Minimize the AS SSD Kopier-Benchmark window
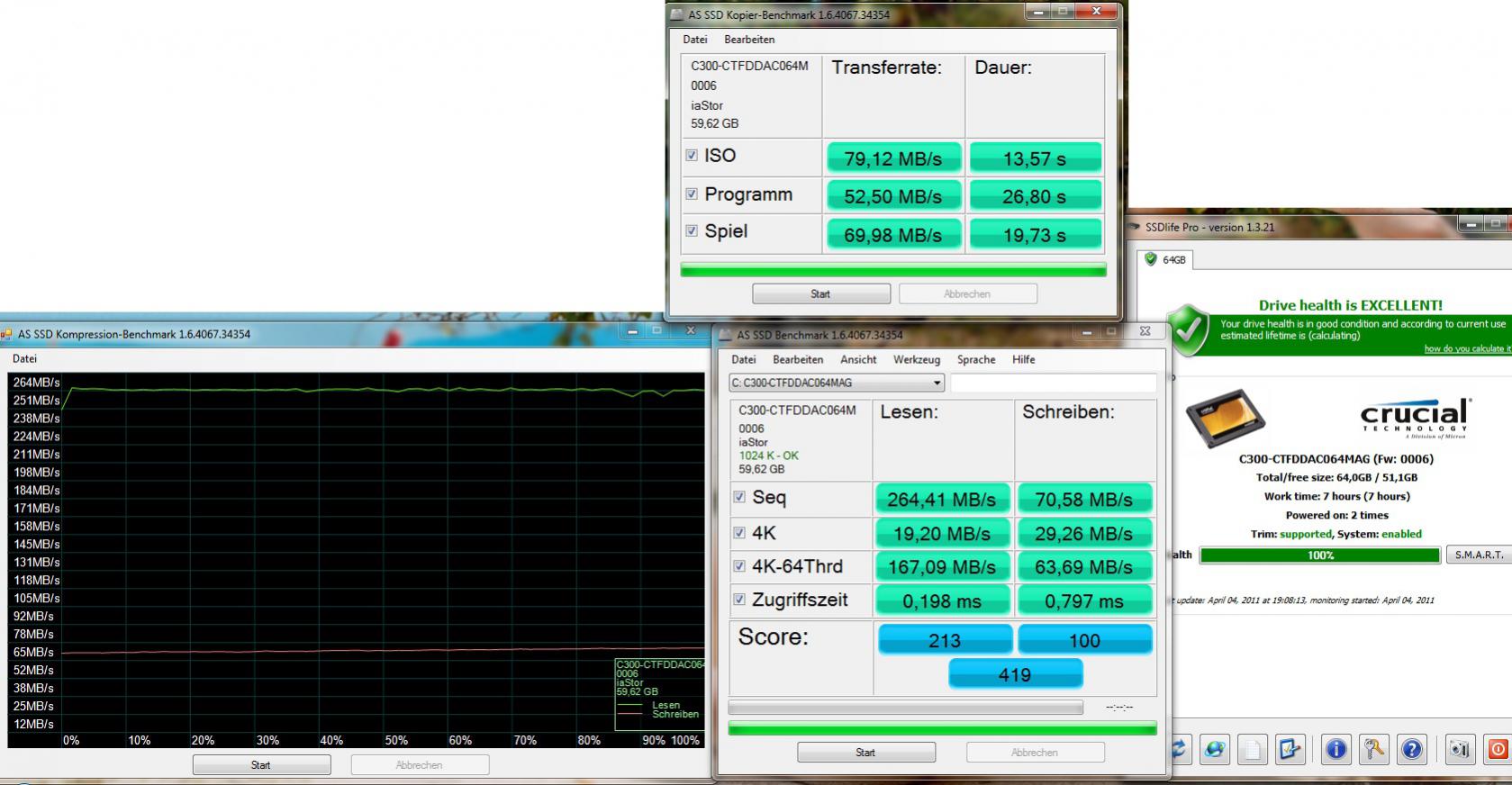Screen dimensions: 1512x785 1040,12
